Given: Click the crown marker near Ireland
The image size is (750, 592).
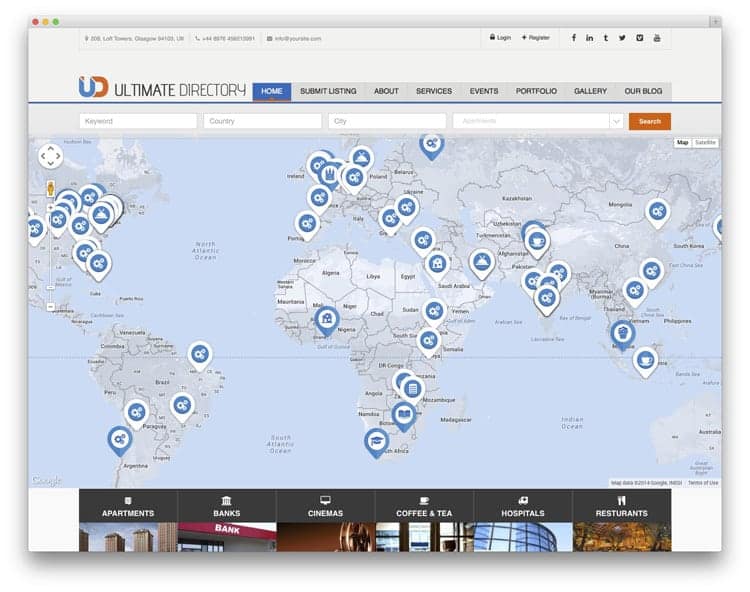Looking at the screenshot, I should (330, 175).
